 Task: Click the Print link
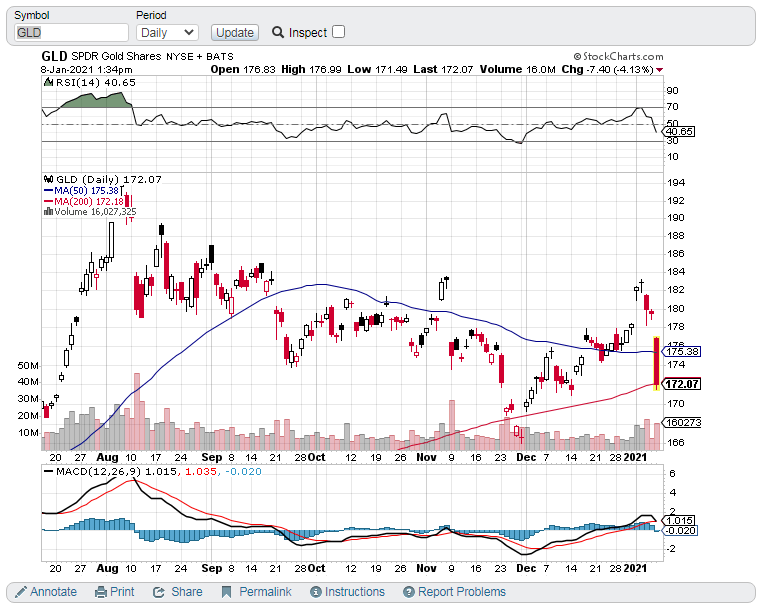(122, 592)
